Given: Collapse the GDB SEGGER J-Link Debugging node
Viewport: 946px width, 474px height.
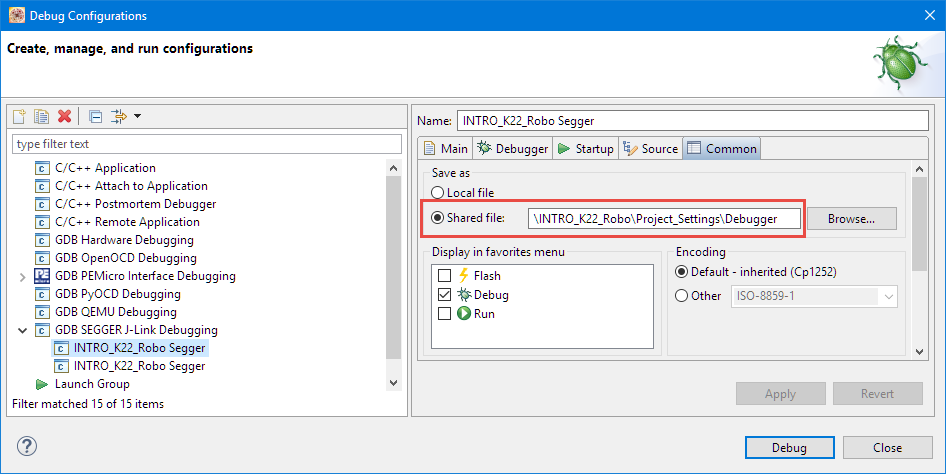Looking at the screenshot, I should click(x=22, y=330).
